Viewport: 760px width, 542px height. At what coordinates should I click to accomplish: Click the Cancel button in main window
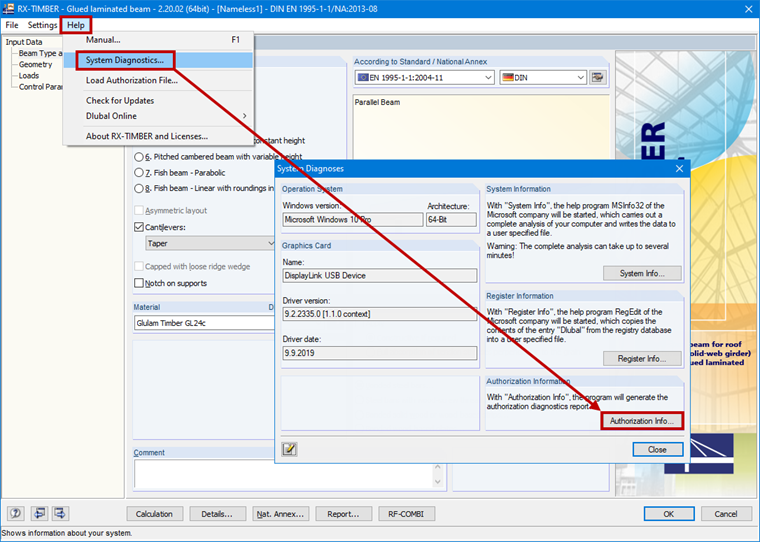click(726, 514)
